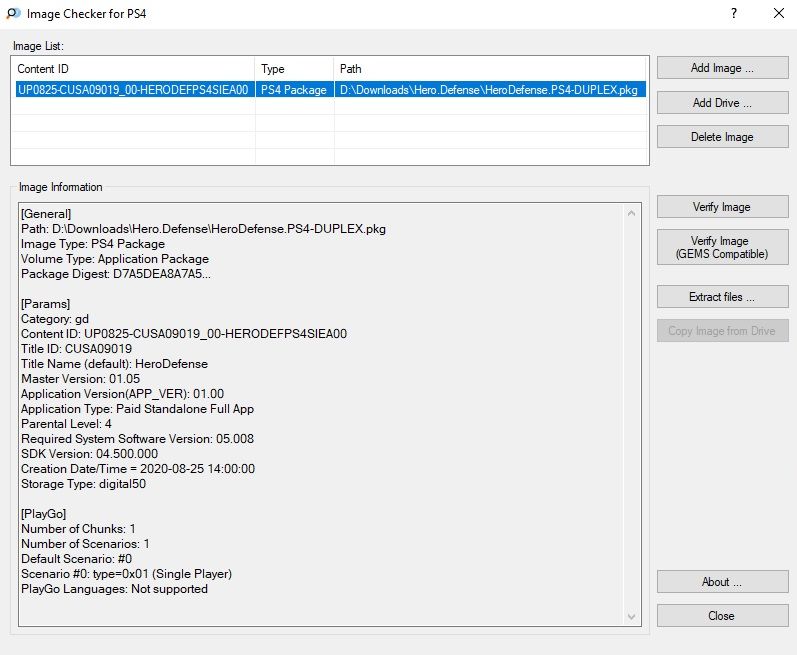Click the [PlayGo] section heading
Image resolution: width=797 pixels, height=655 pixels.
(44, 514)
